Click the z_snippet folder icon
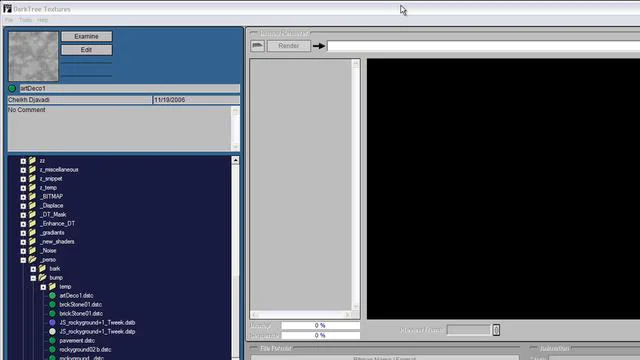Image resolution: width=640 pixels, height=360 pixels. (x=32, y=178)
